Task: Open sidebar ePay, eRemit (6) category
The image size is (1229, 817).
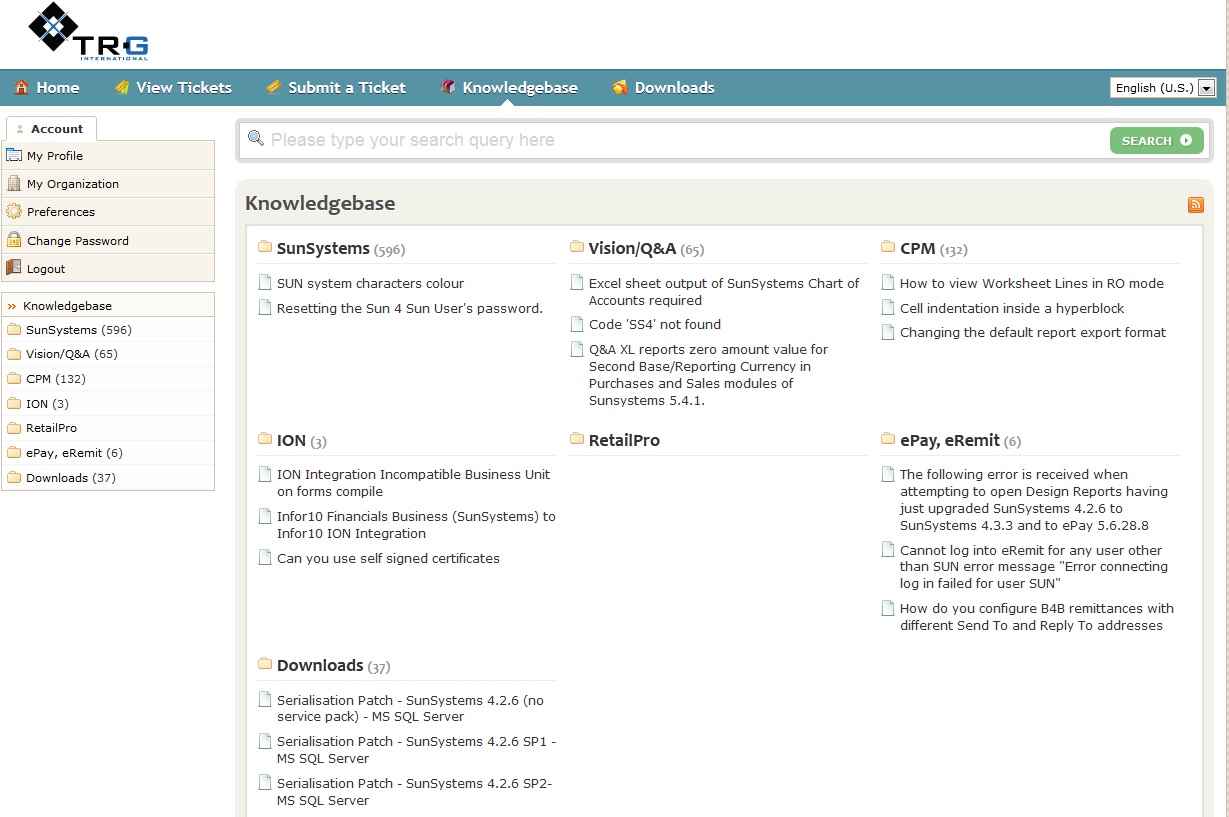Action: point(75,453)
